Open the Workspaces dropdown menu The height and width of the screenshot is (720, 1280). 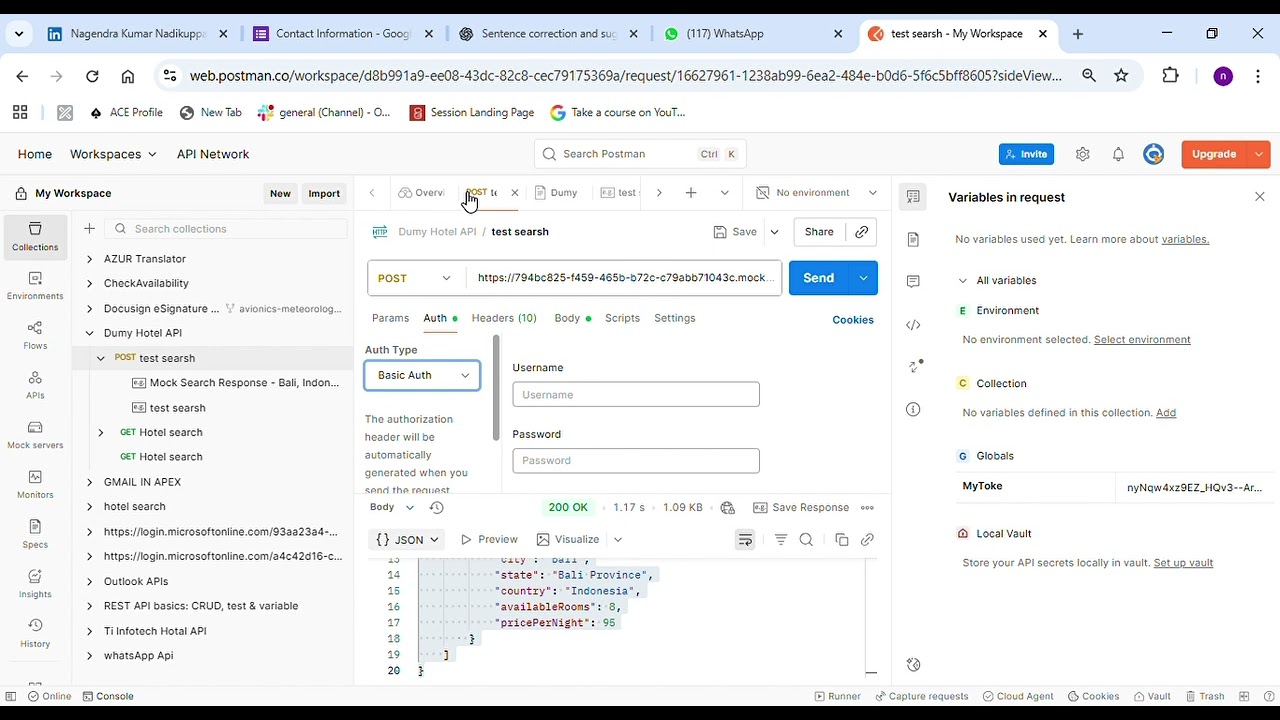(113, 154)
